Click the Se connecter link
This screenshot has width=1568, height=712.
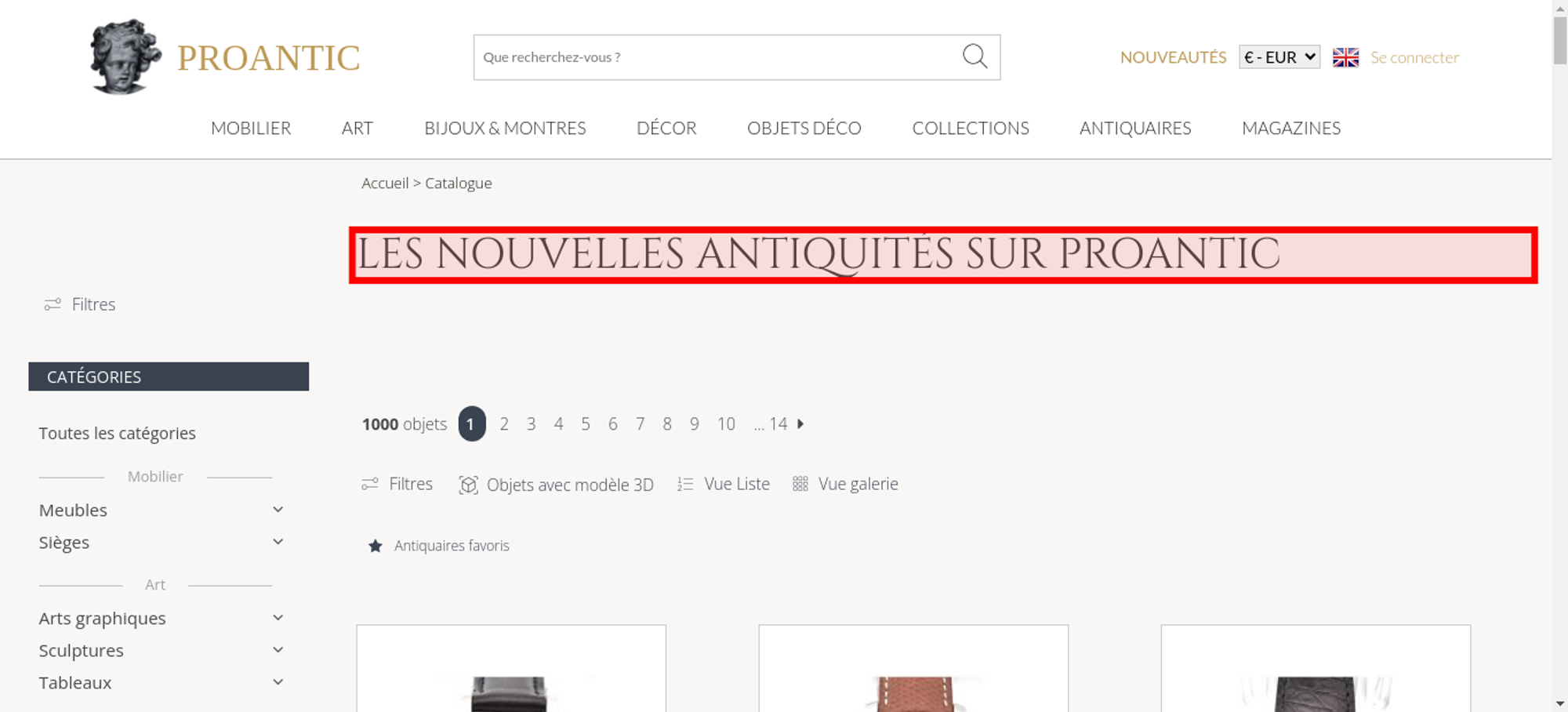[x=1414, y=57]
